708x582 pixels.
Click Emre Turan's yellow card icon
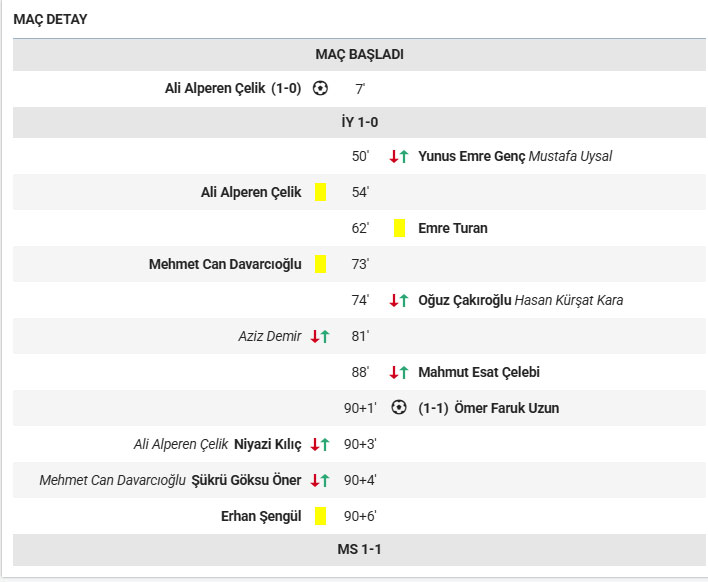coord(399,228)
